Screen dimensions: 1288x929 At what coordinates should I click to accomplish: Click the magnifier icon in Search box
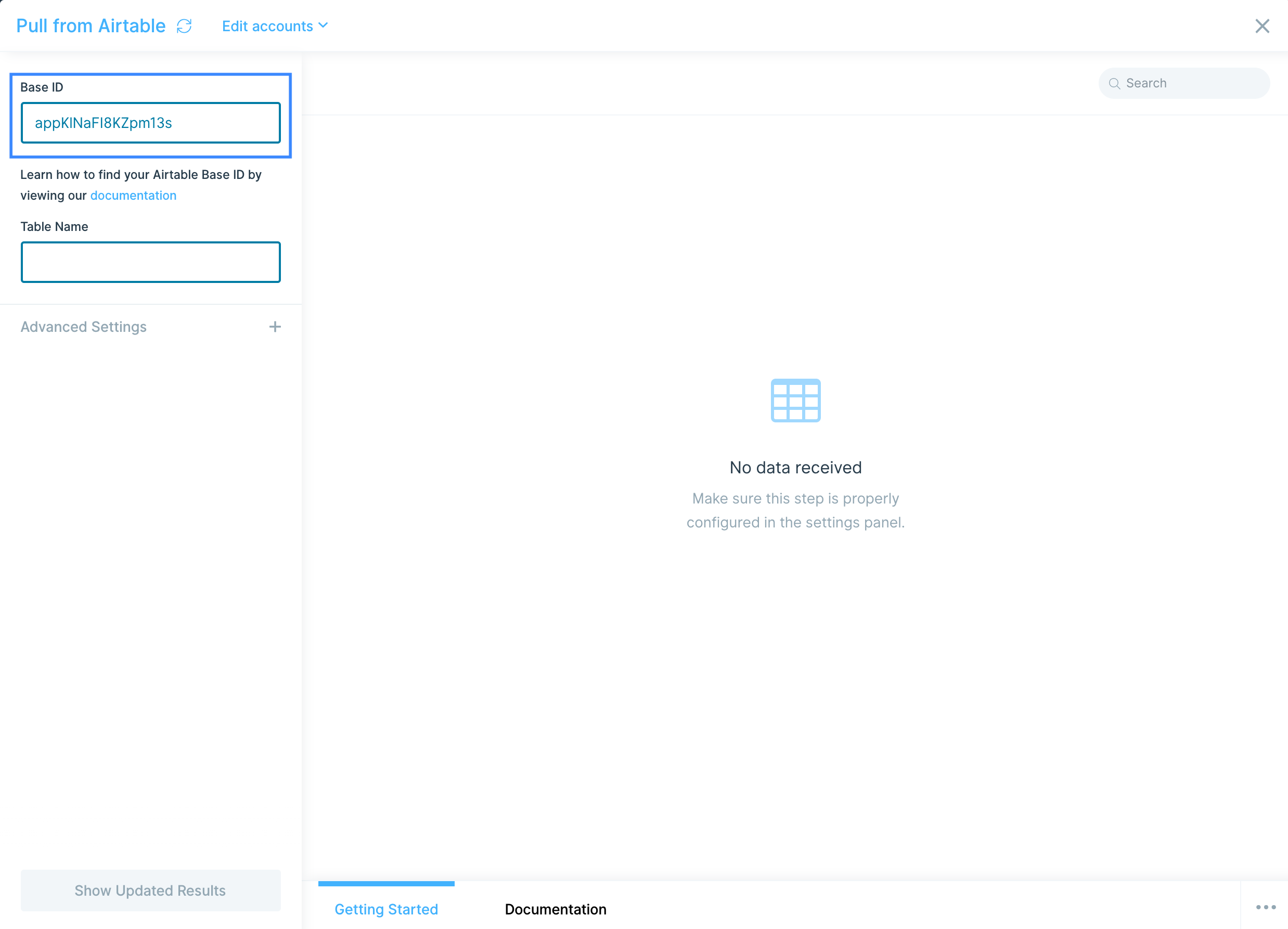coord(1114,83)
